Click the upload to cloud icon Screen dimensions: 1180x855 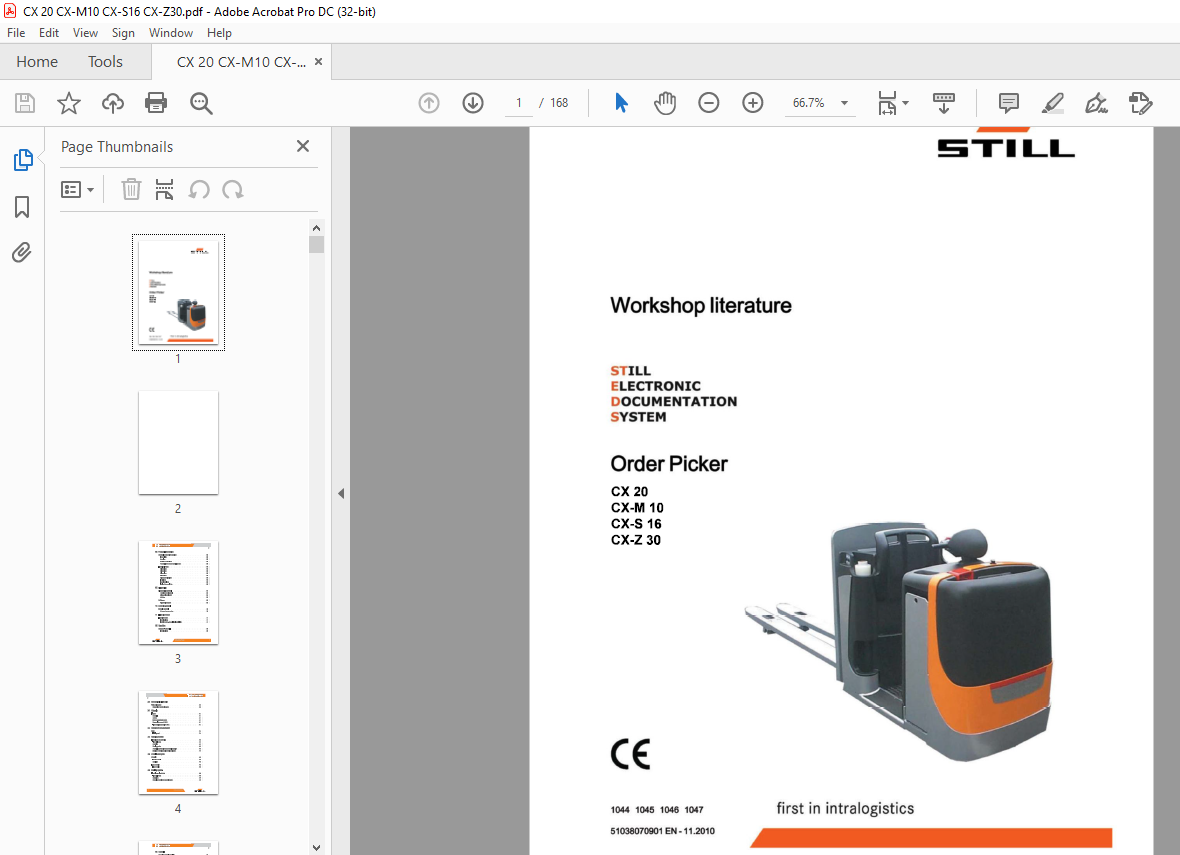click(113, 103)
